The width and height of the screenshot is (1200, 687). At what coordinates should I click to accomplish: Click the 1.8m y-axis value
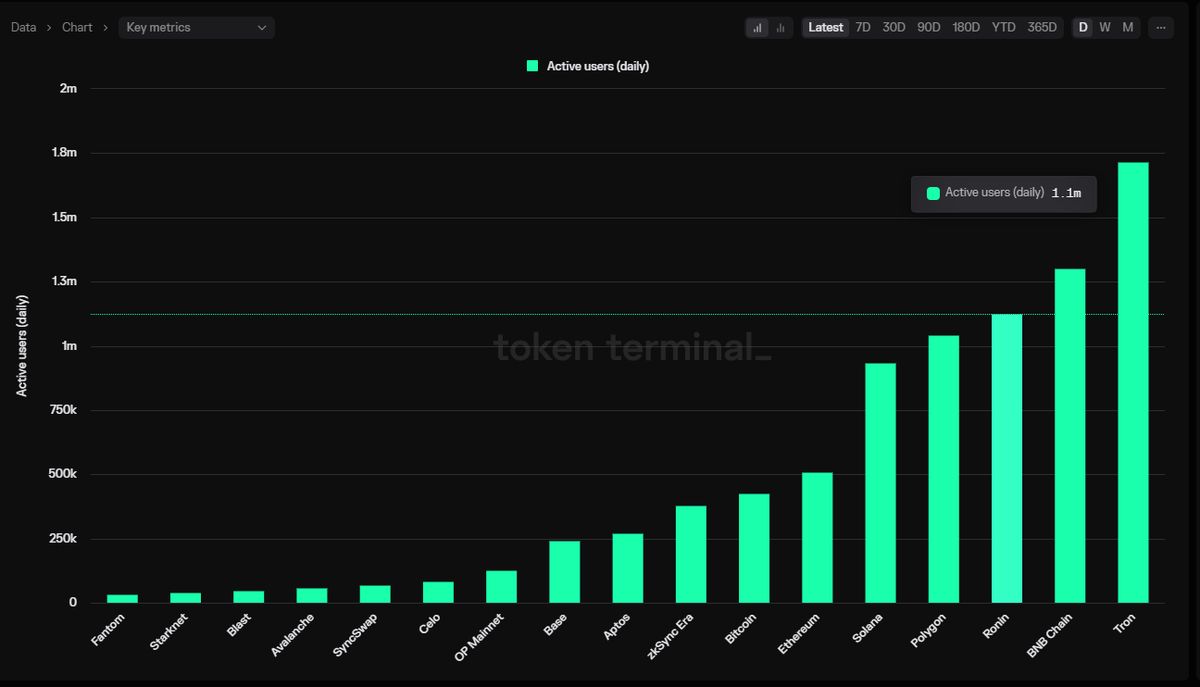point(64,153)
